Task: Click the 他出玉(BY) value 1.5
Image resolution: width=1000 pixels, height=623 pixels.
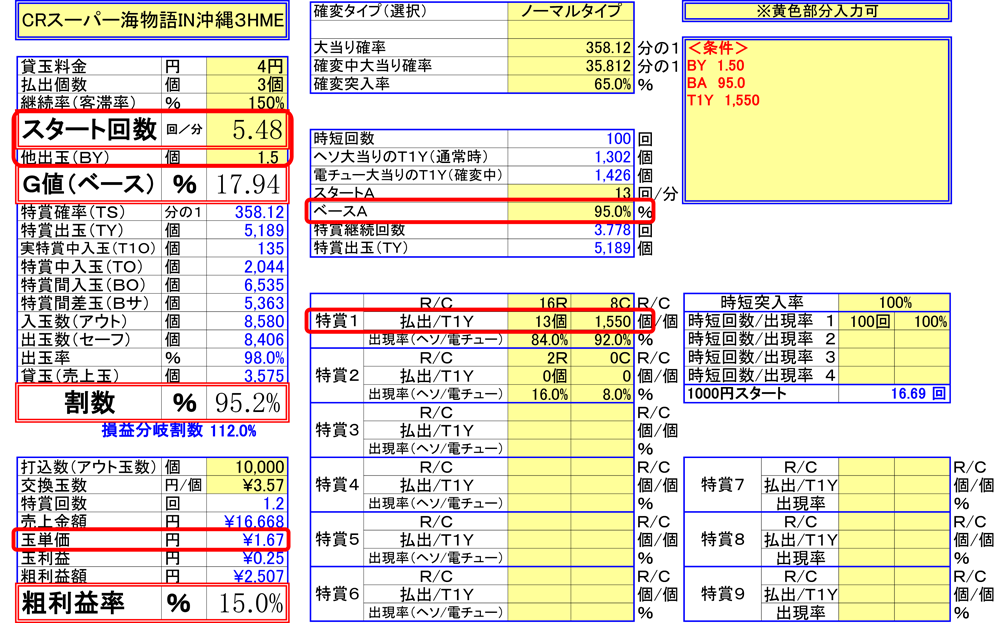Action: pos(247,157)
